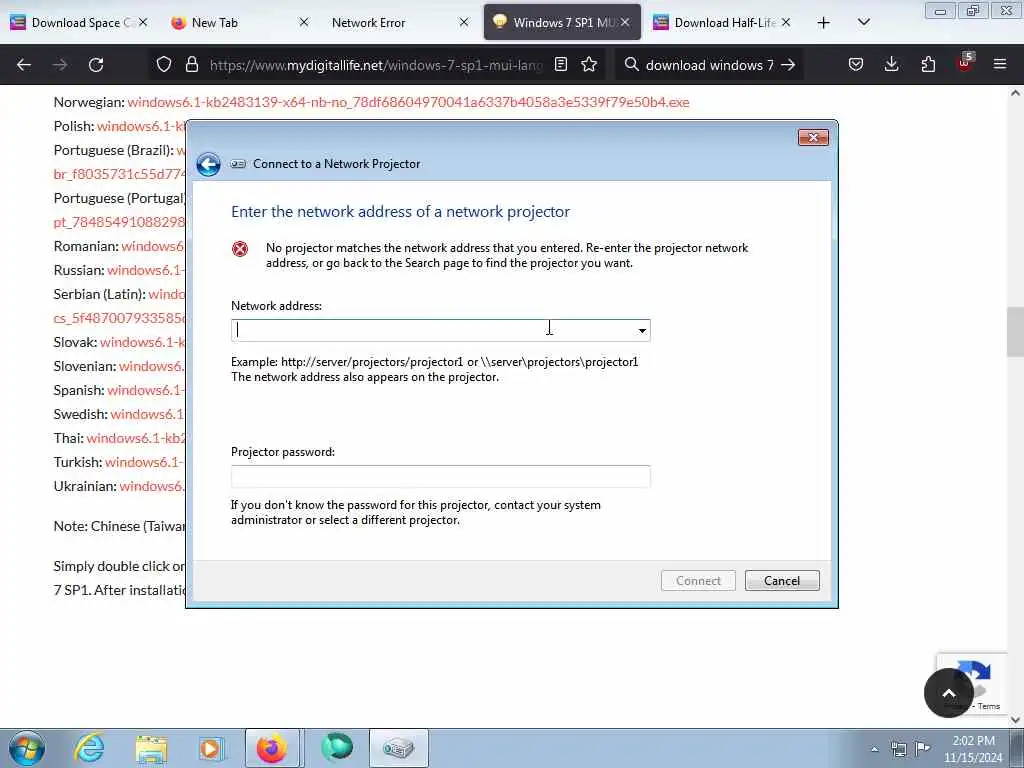Click the browser Back arrow

tap(24, 65)
